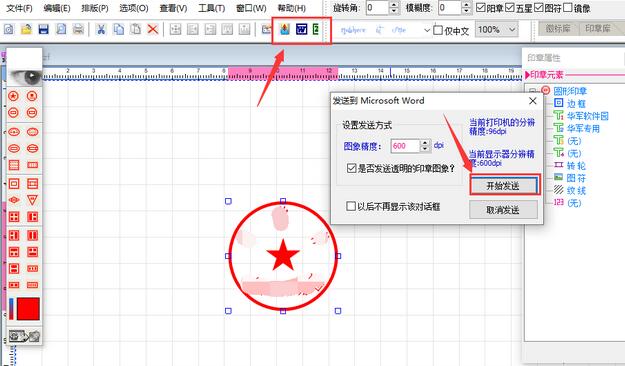Select the inverted triangle seal shape icon
Screen dimensions: 625x366
[32, 200]
